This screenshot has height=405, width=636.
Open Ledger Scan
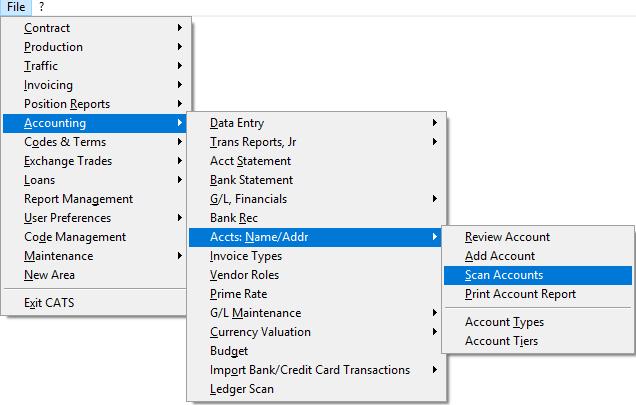[316, 389]
